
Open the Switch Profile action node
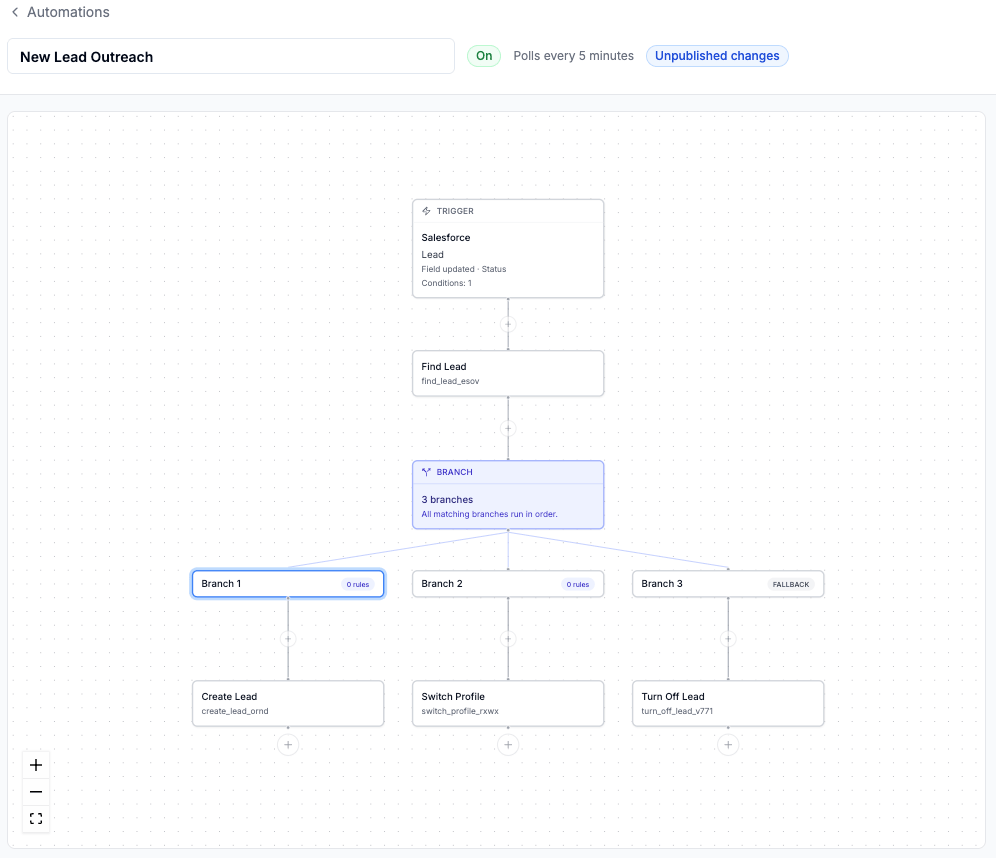point(508,704)
